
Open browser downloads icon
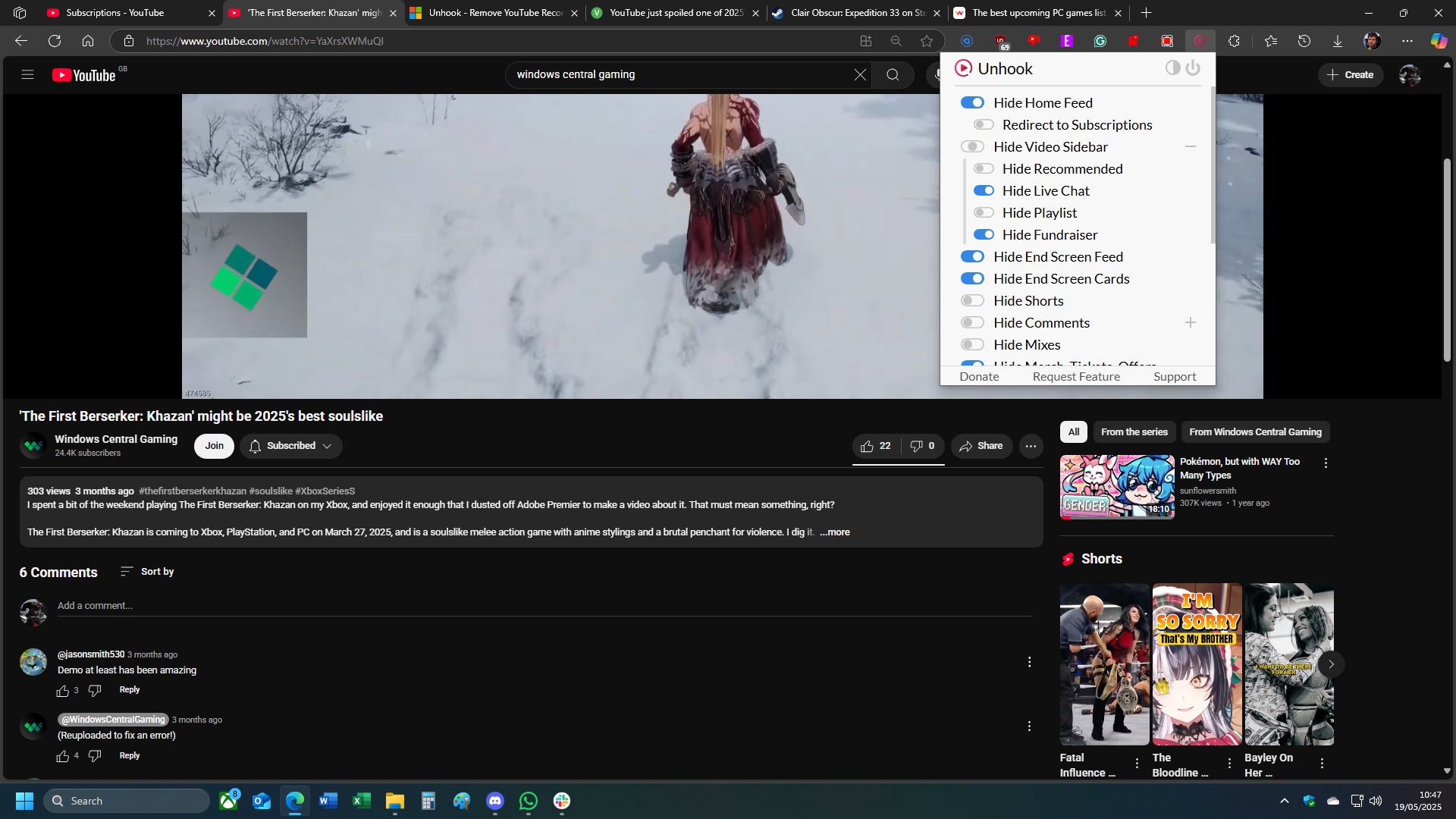(1338, 41)
